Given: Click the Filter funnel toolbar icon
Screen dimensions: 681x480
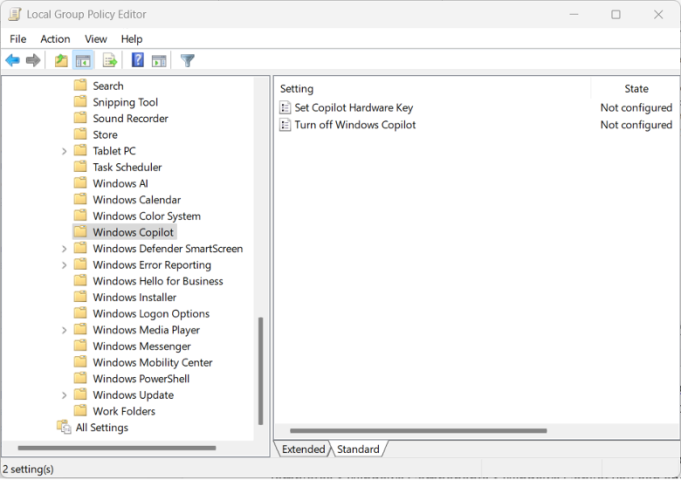Looking at the screenshot, I should (187, 61).
